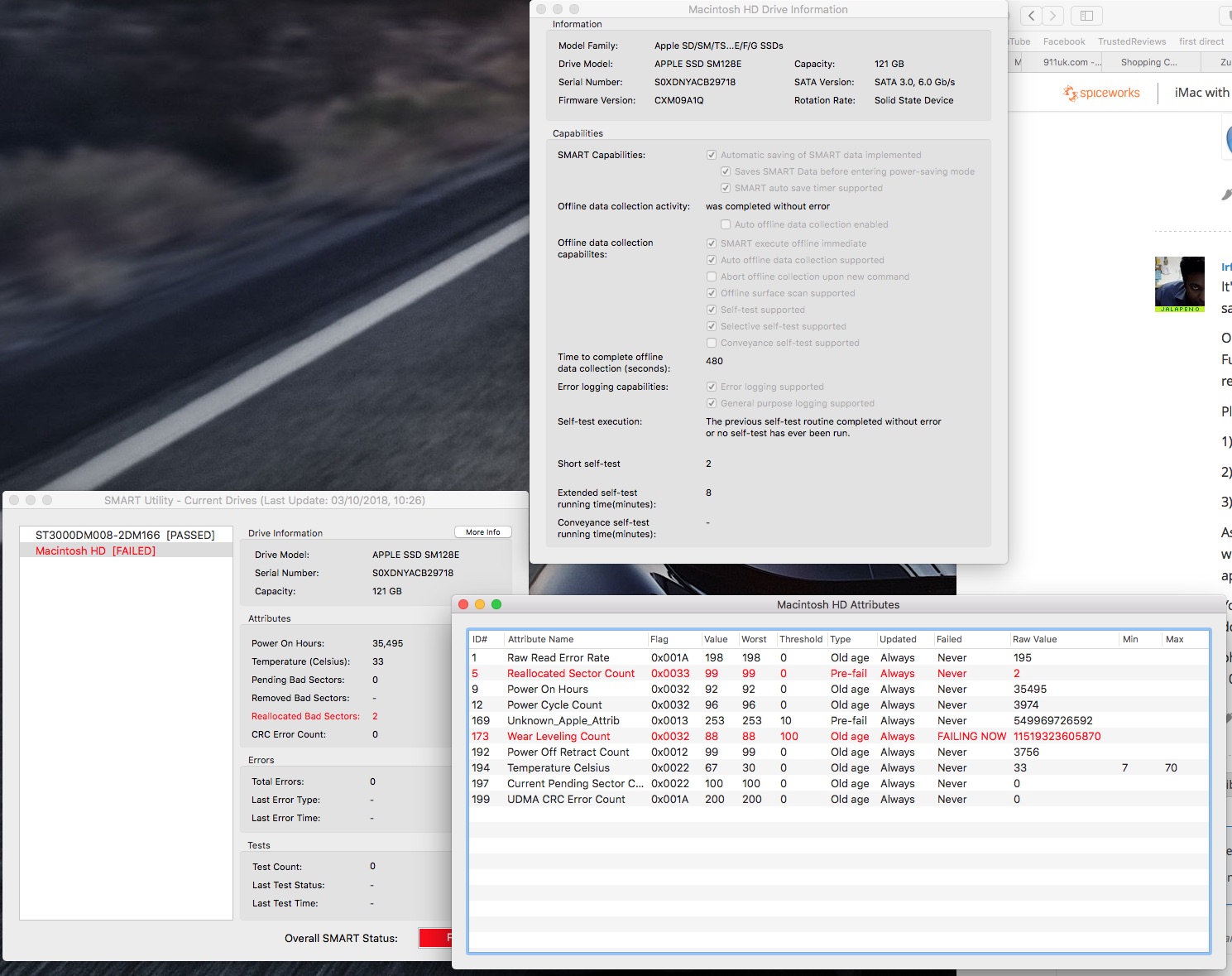Image resolution: width=1232 pixels, height=976 pixels.
Task: Toggle Self-test supported checkbox
Action: pos(712,310)
